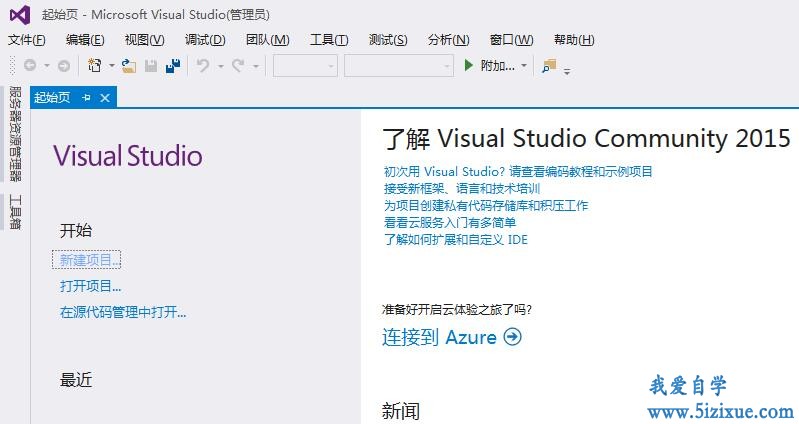Click the 在源代码管理中打开... link

[x=123, y=312]
